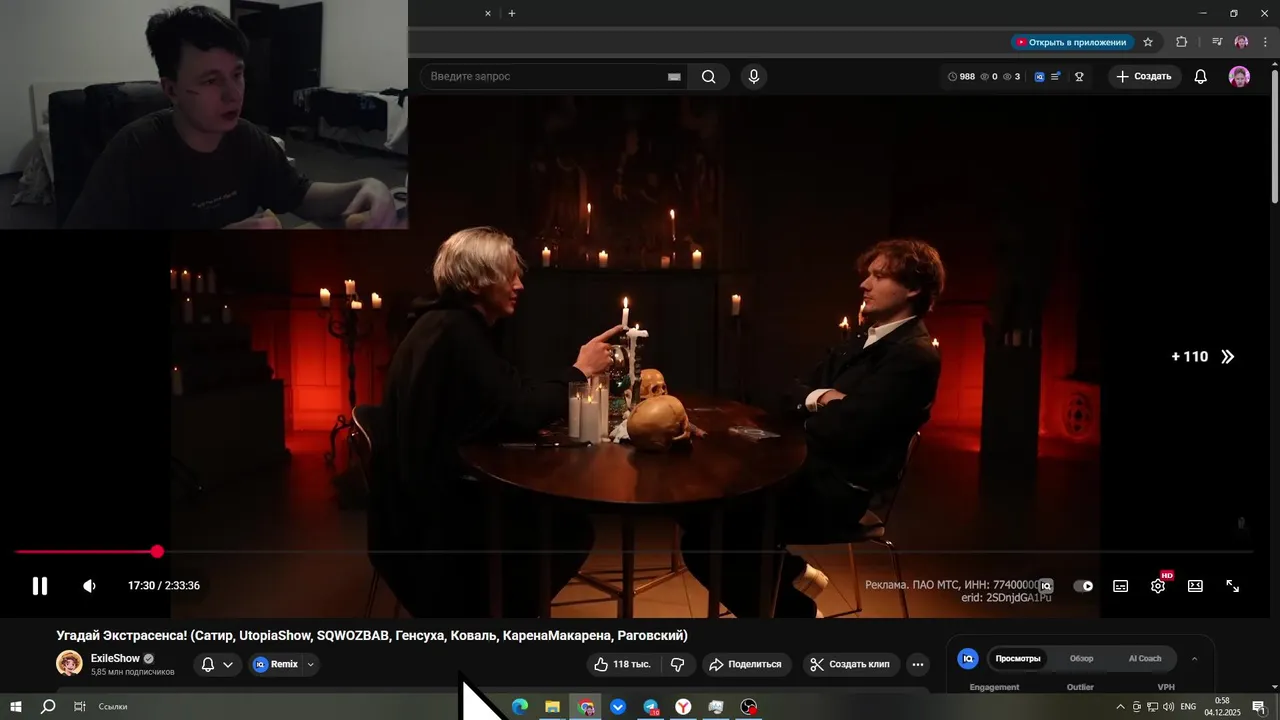Pause the video playback
This screenshot has width=1280, height=720.
[40, 586]
